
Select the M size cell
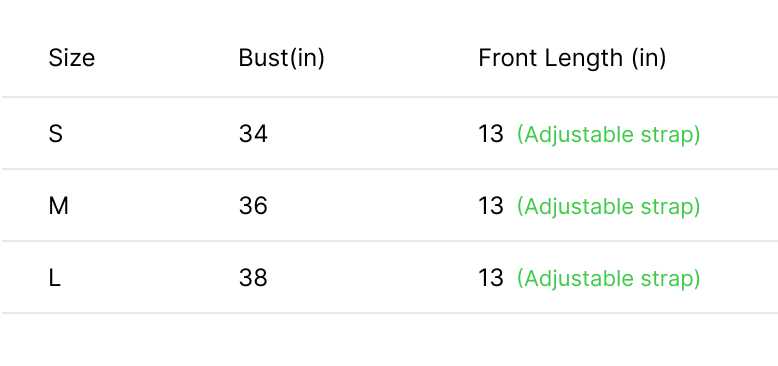click(59, 206)
